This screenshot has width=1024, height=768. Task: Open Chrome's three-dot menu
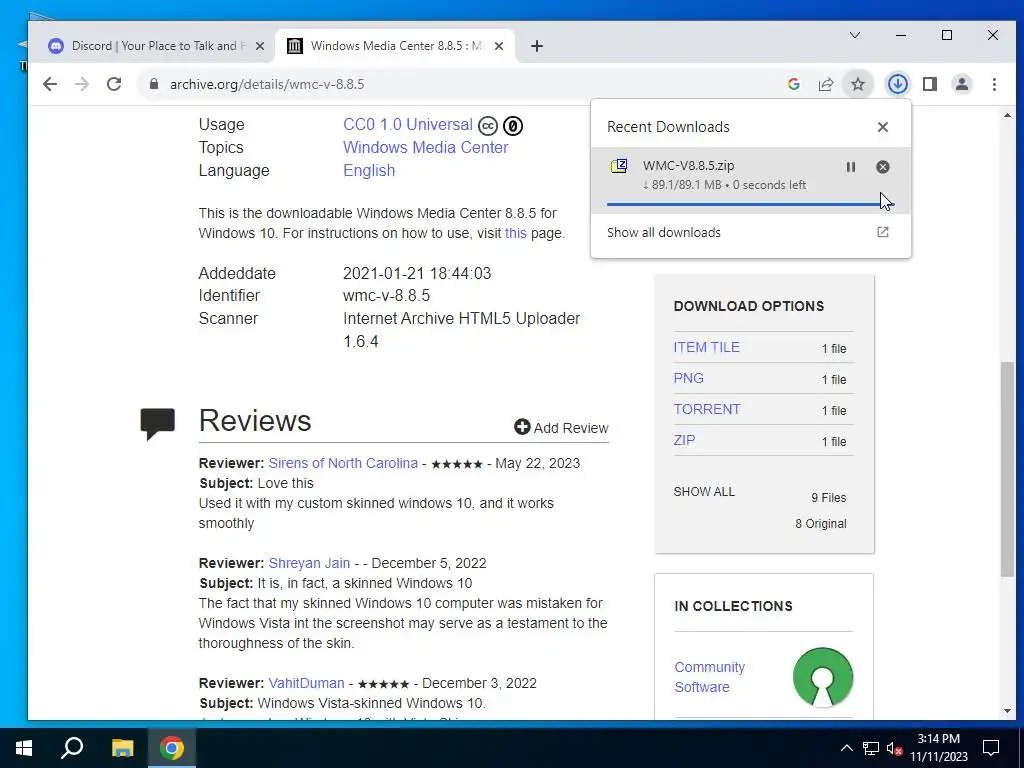coord(994,84)
